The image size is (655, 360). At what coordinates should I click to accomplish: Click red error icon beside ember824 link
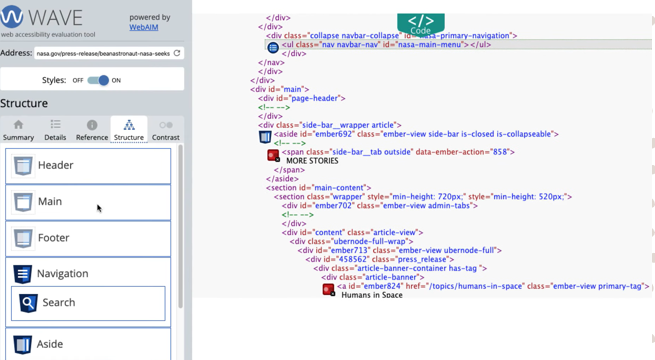(328, 289)
